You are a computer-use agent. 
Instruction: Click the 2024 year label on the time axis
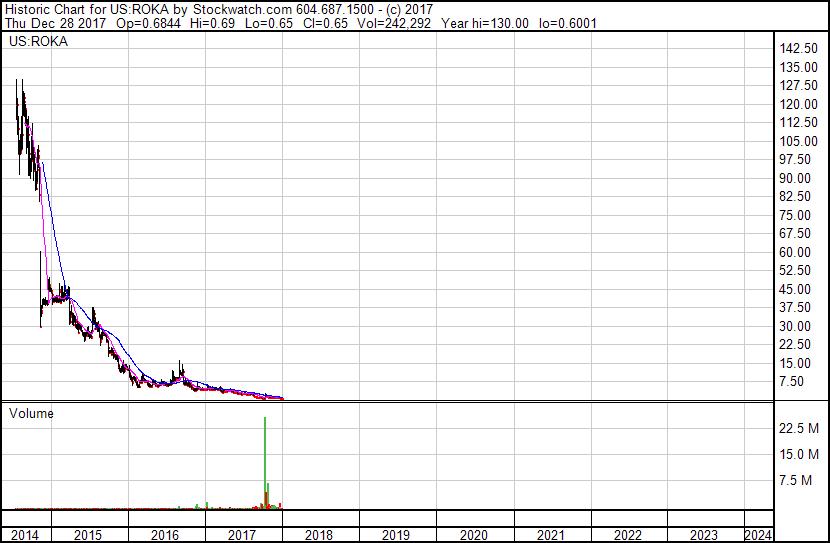(x=758, y=535)
